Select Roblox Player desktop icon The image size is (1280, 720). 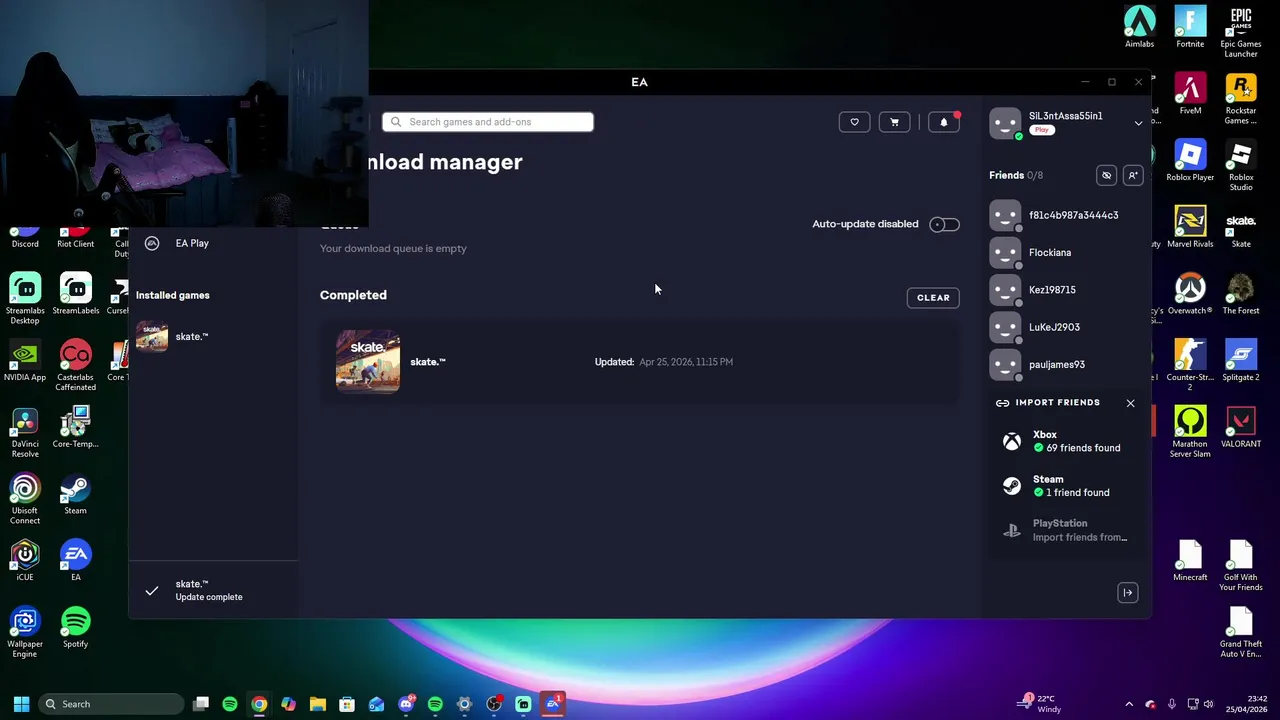[x=1190, y=161]
